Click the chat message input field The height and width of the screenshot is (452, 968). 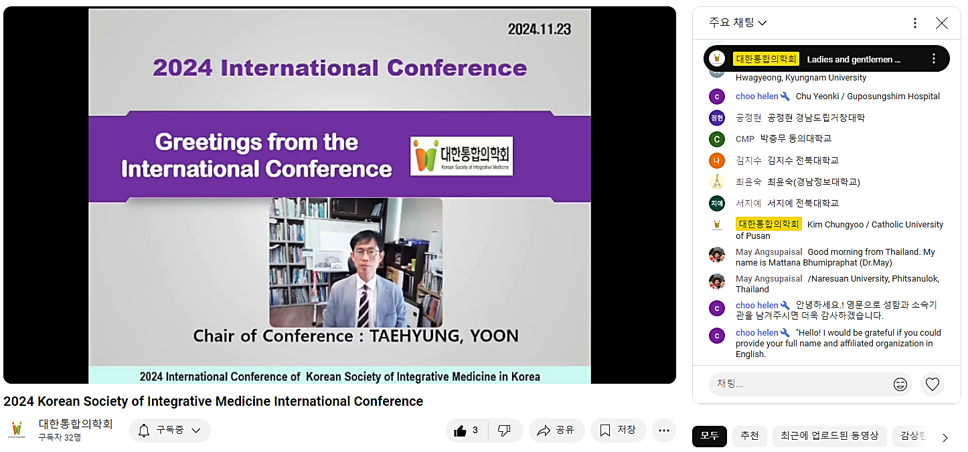(795, 384)
